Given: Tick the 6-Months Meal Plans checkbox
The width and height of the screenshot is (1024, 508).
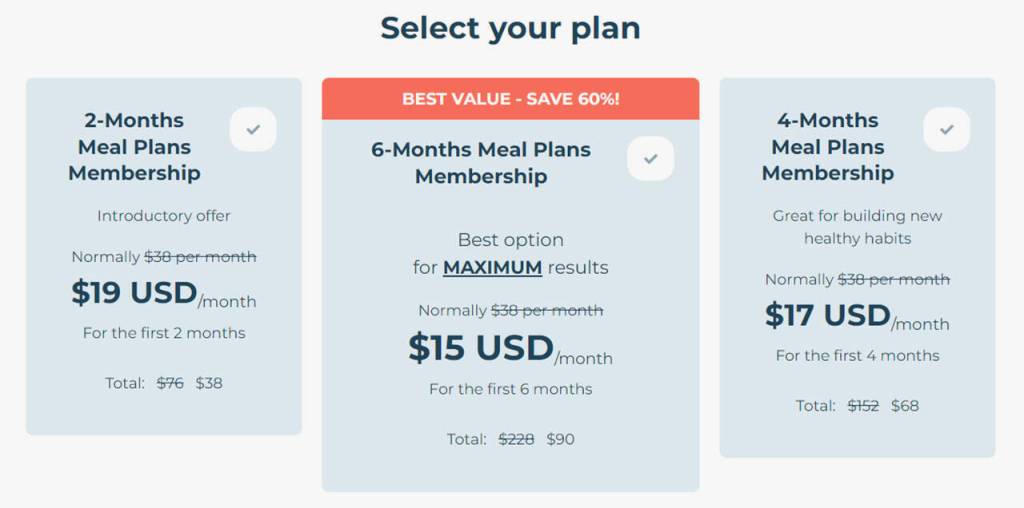Looking at the screenshot, I should point(650,159).
